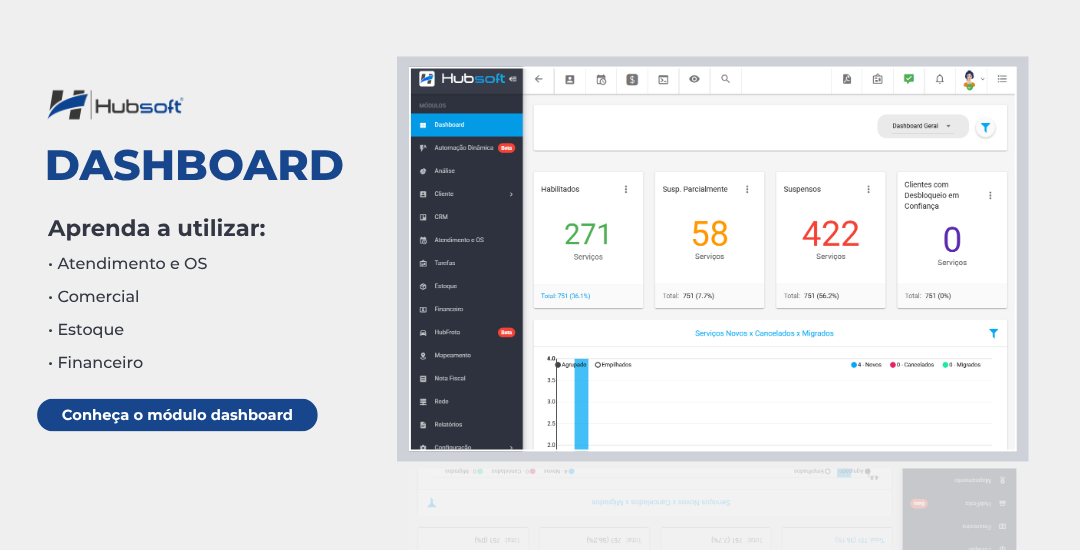Click the Serviços Novos x Cancelados x Migrados title
Screen dimensions: 1080x550
click(x=764, y=333)
